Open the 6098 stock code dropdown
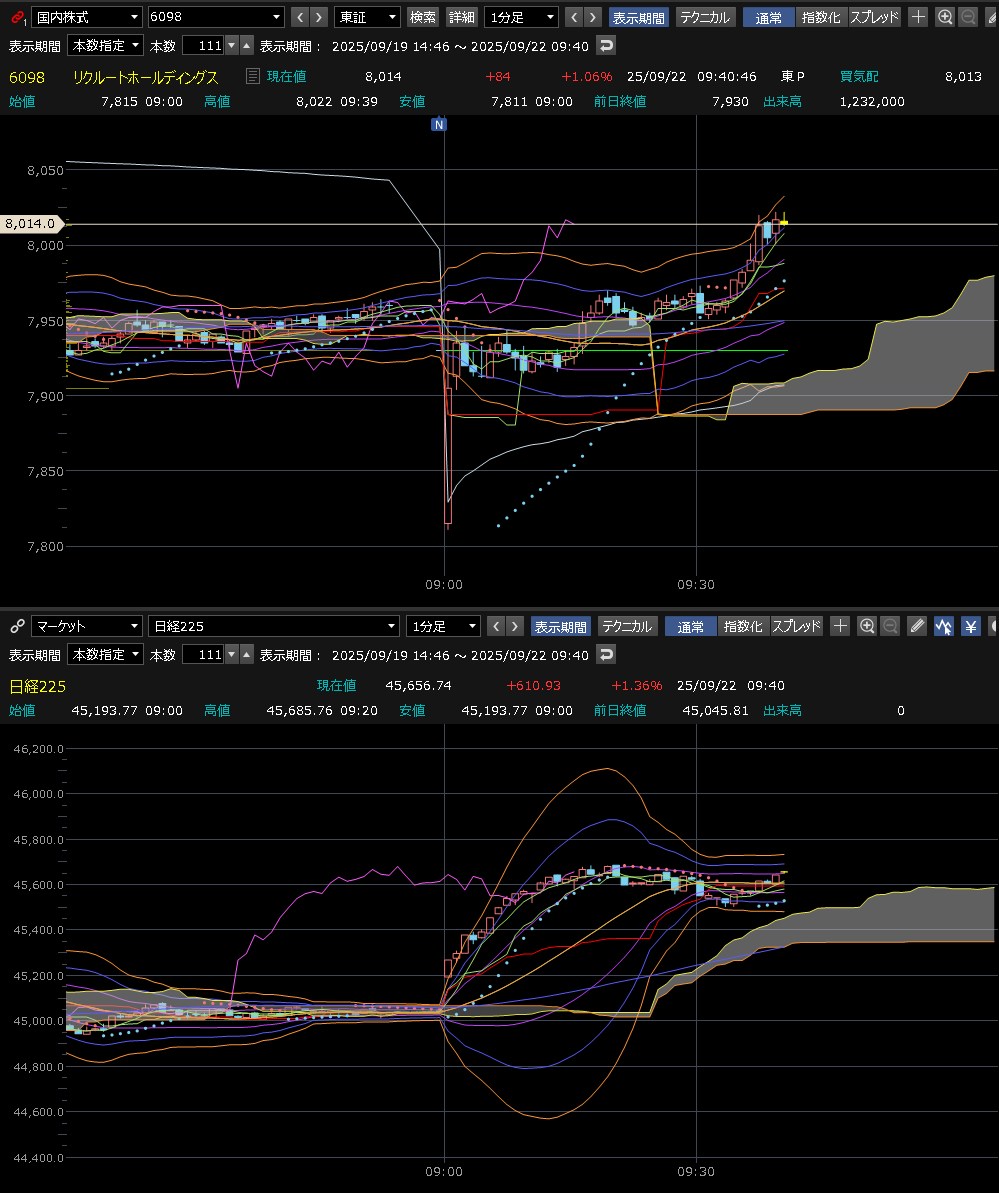 [215, 17]
